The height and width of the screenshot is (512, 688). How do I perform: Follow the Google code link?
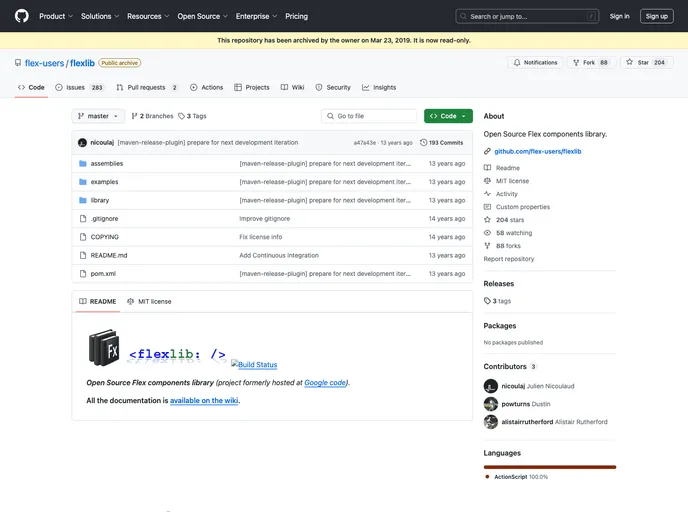pyautogui.click(x=325, y=383)
